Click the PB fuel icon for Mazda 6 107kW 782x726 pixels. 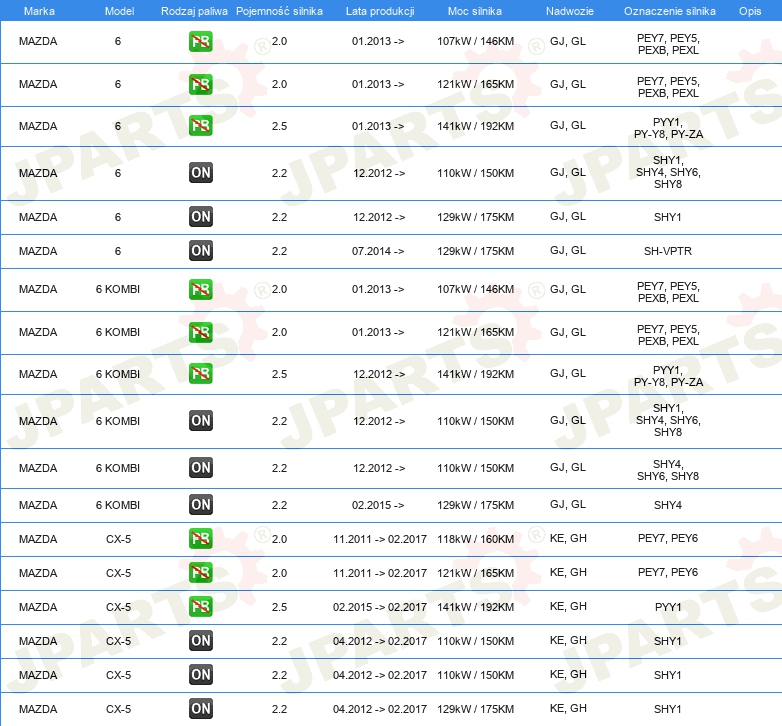coord(200,41)
